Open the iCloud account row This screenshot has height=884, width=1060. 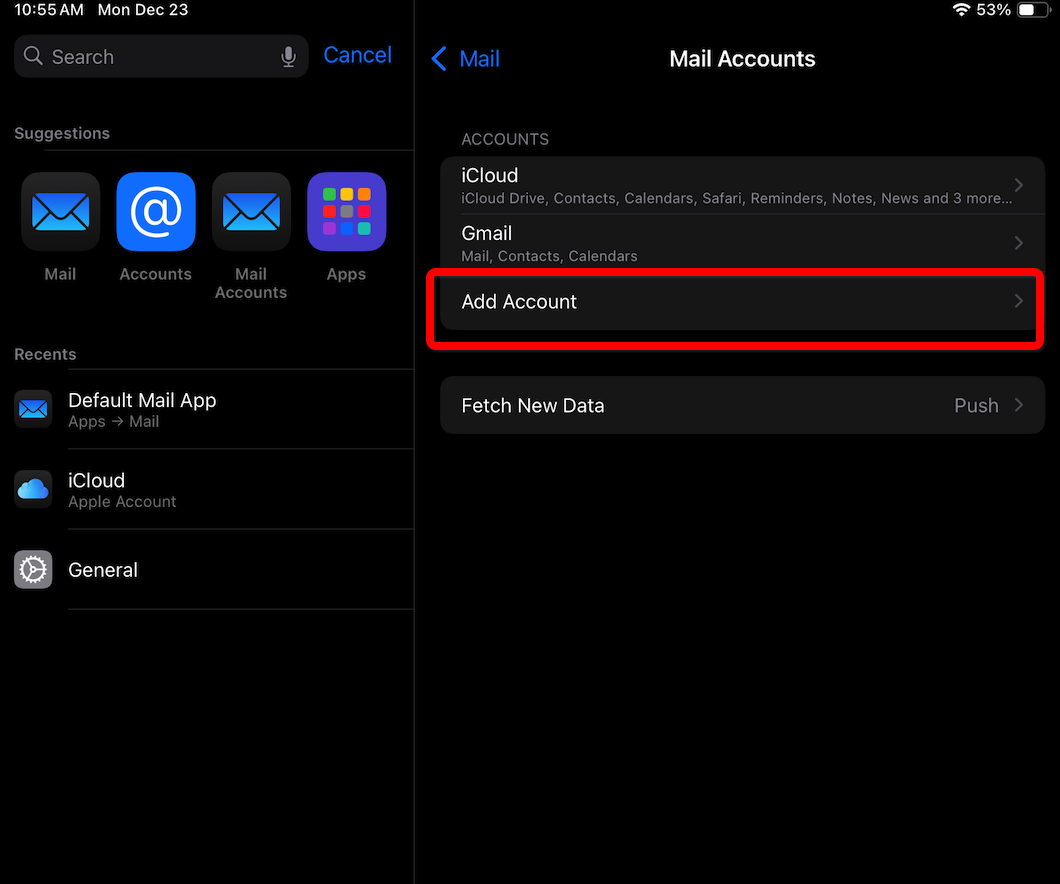coord(742,185)
